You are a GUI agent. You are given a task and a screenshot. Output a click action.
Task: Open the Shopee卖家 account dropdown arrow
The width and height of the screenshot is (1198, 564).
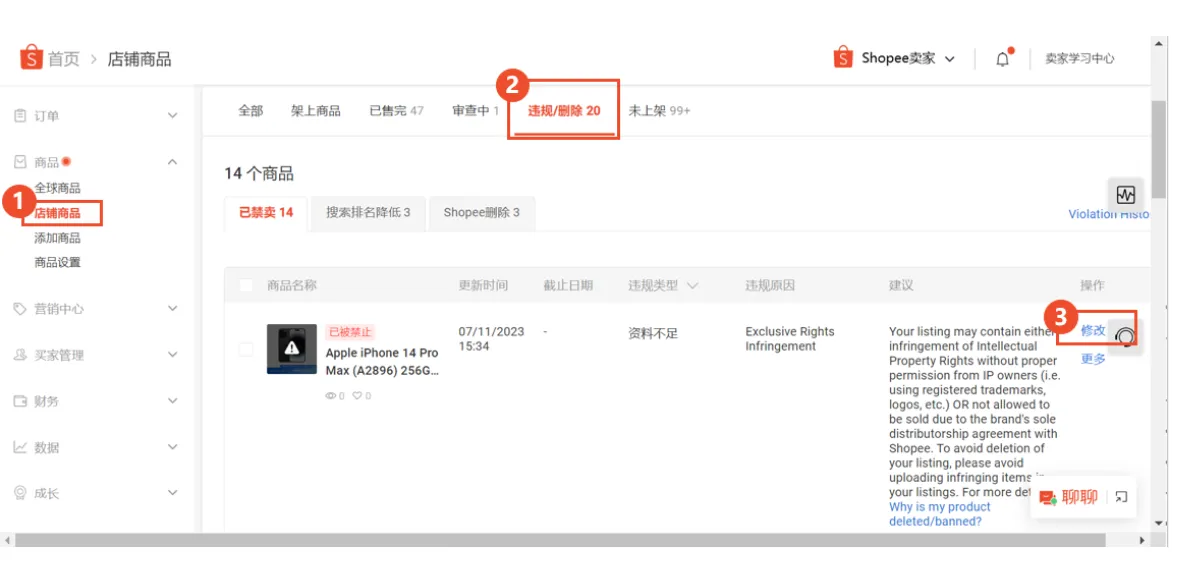(x=950, y=59)
